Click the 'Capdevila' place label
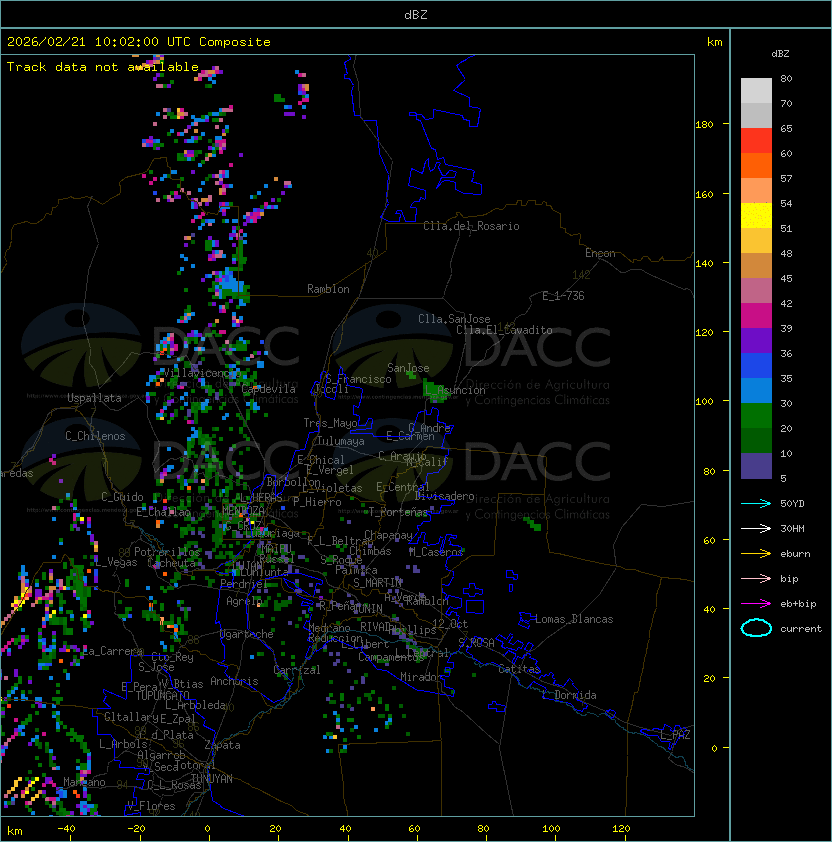Image resolution: width=832 pixels, height=842 pixels. click(x=268, y=389)
